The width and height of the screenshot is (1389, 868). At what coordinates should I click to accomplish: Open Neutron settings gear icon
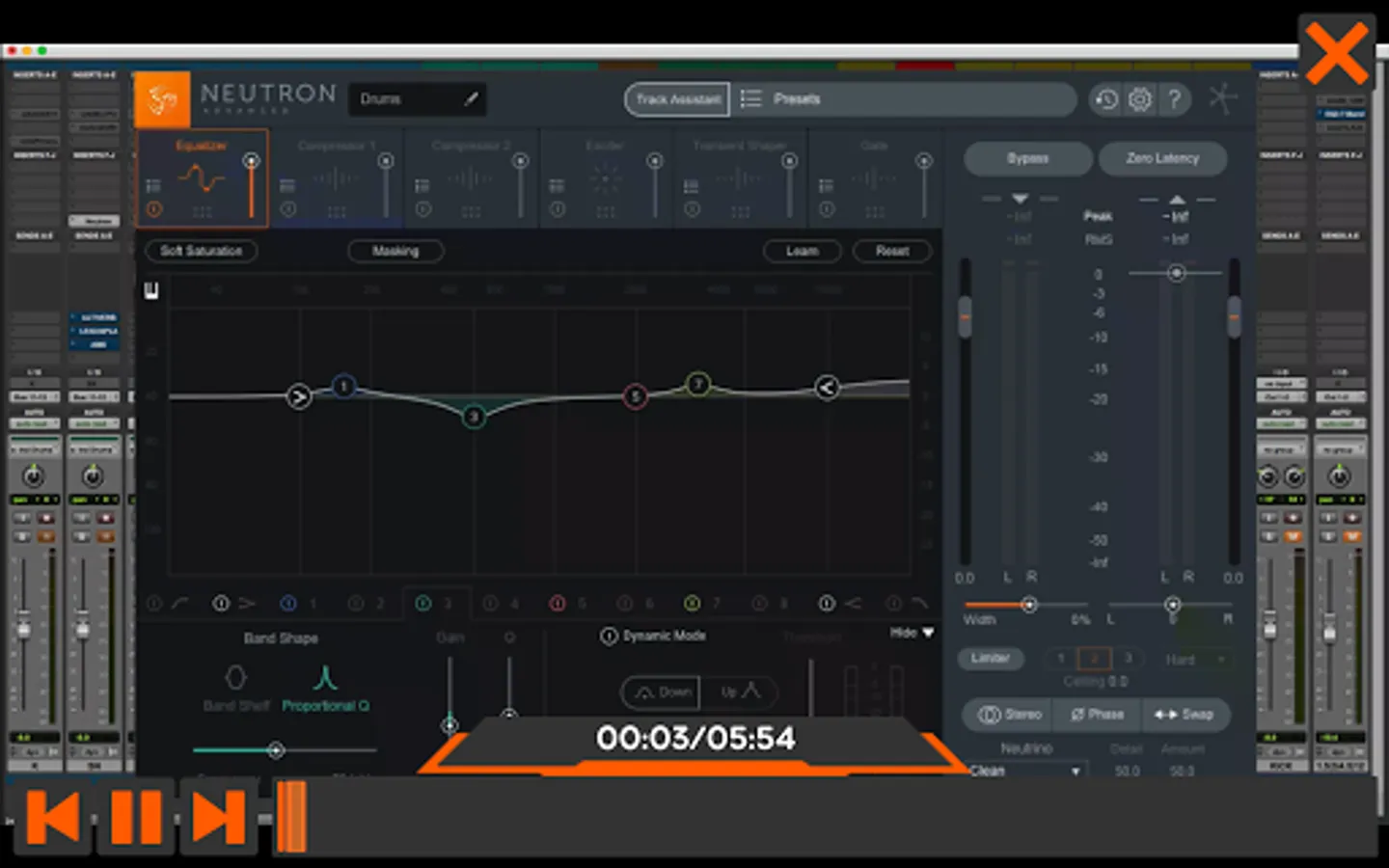pyautogui.click(x=1140, y=99)
